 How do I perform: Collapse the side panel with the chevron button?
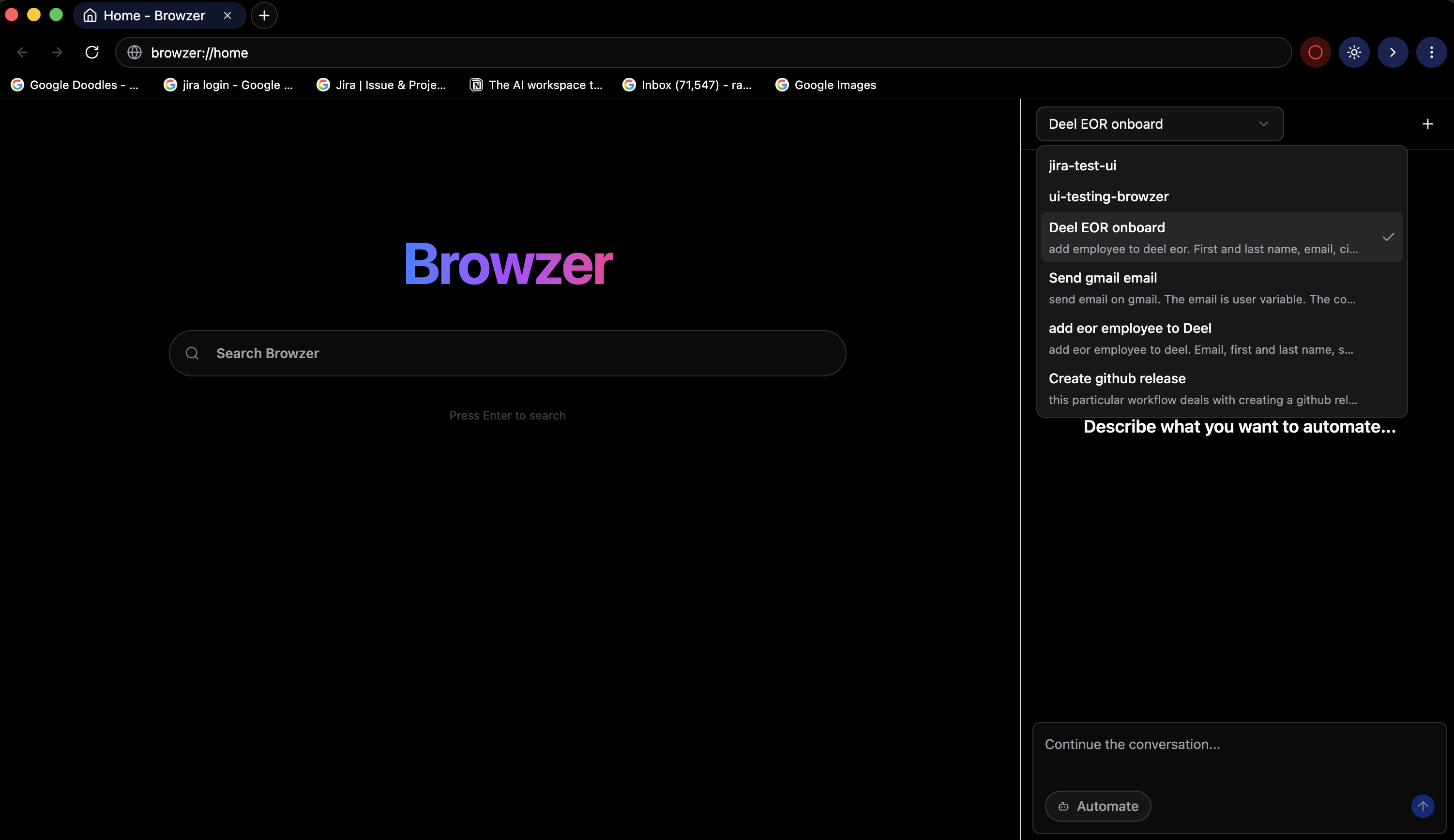point(1393,52)
